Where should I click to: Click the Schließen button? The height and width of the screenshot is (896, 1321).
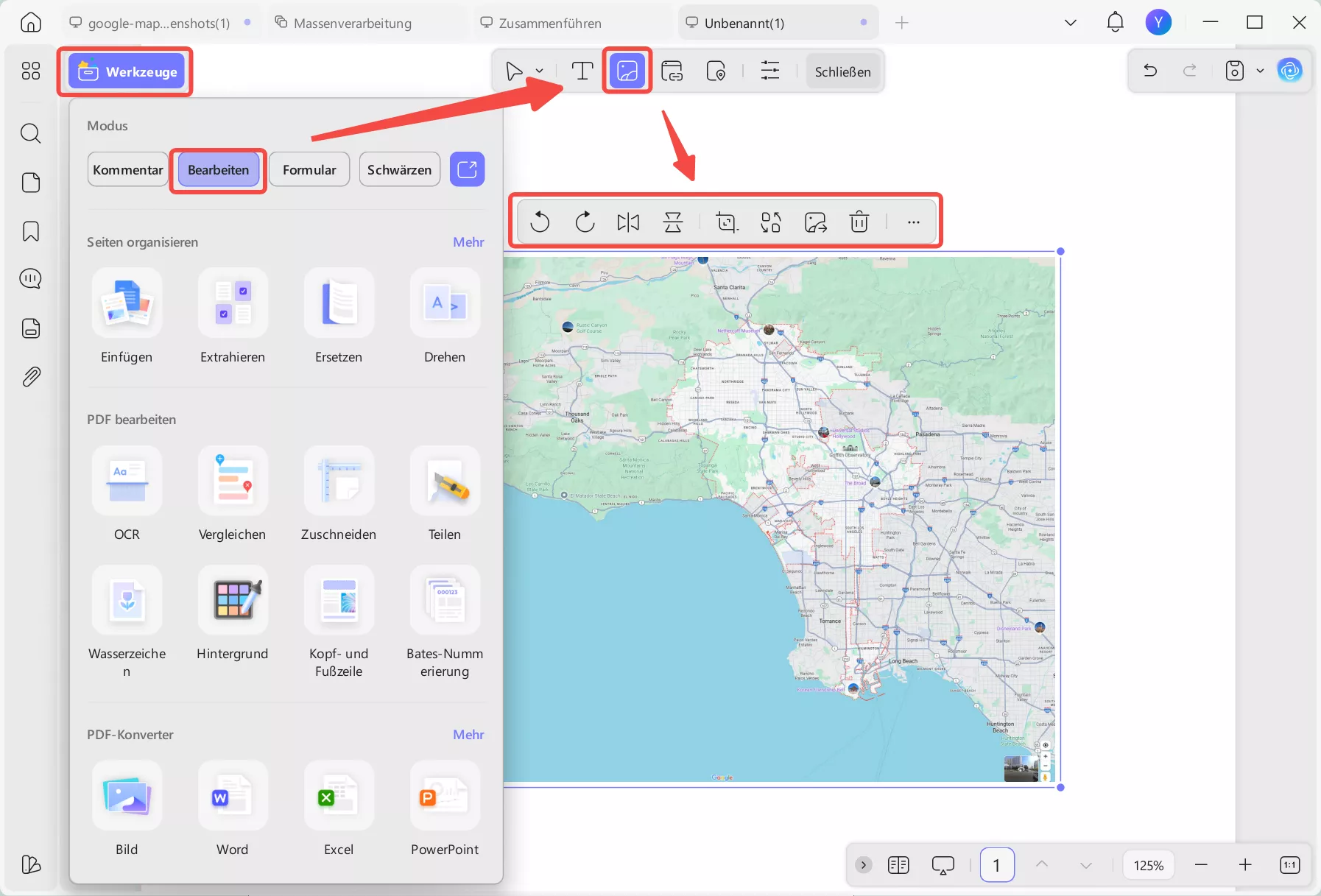(842, 71)
